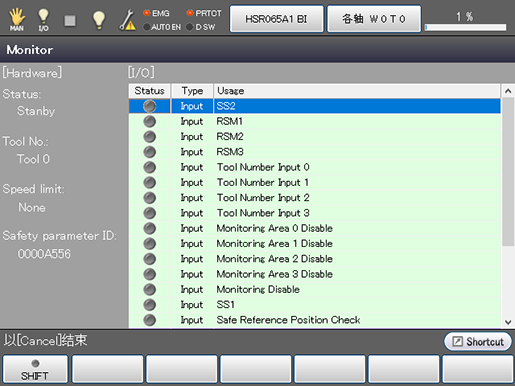The width and height of the screenshot is (515, 386).
Task: Click the large yellow light bulb icon
Action: pos(99,20)
